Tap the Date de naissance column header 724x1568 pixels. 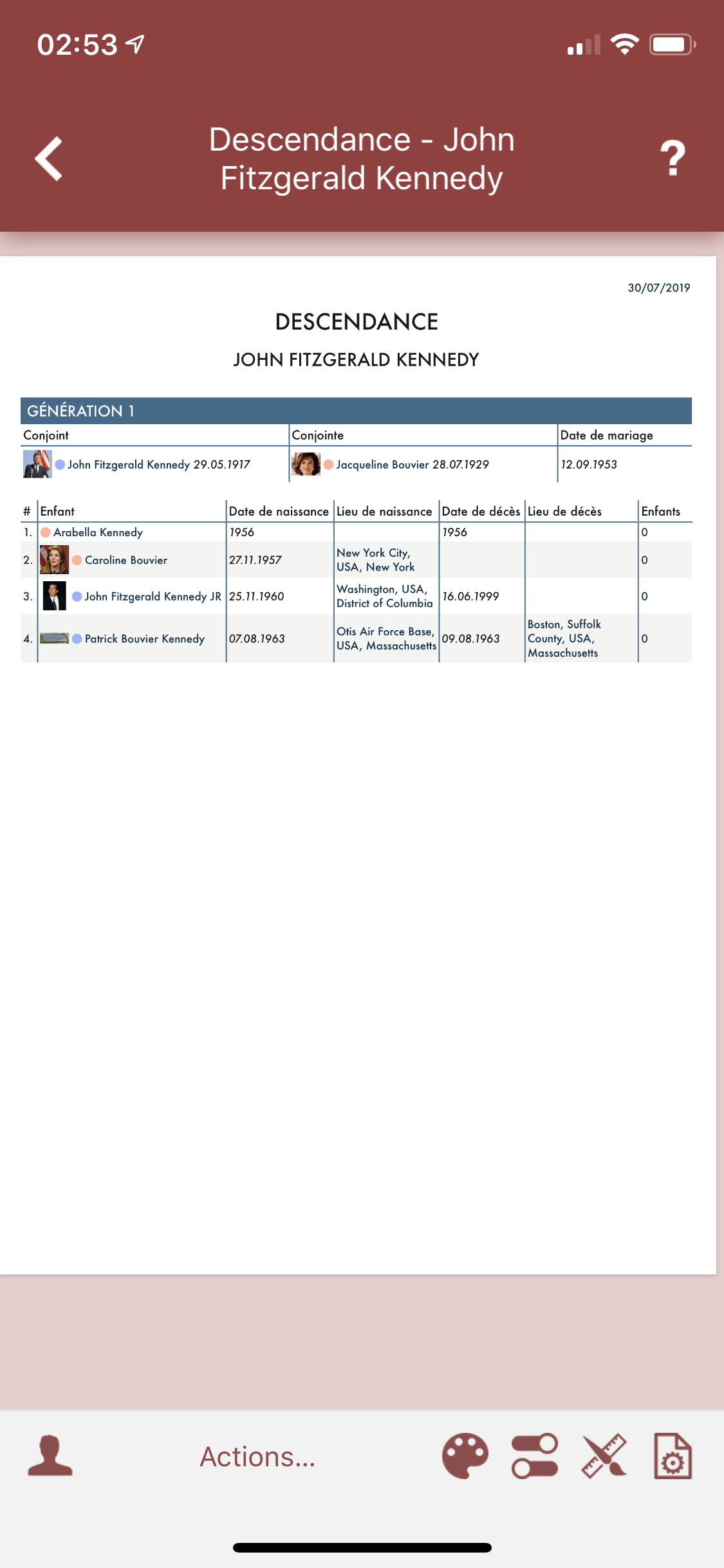(x=279, y=512)
